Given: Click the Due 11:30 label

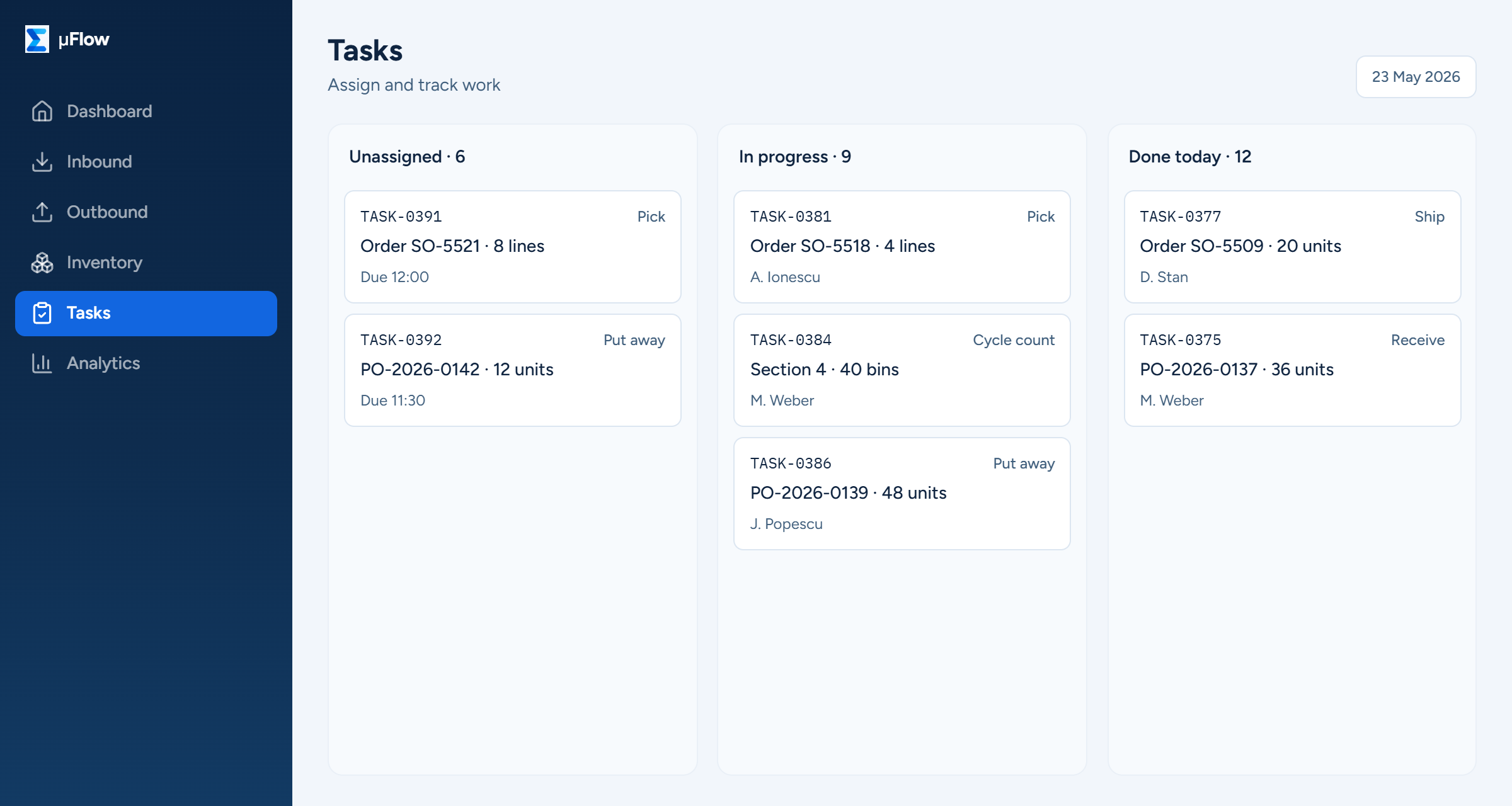Looking at the screenshot, I should (x=392, y=400).
